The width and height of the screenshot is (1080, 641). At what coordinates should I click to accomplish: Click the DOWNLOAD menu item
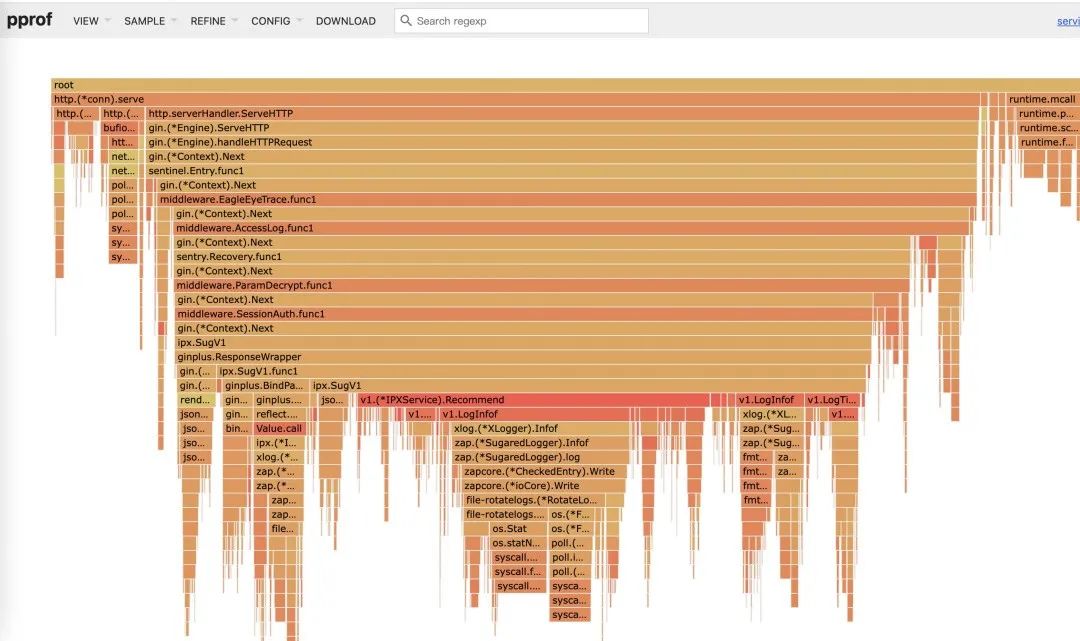click(x=345, y=21)
